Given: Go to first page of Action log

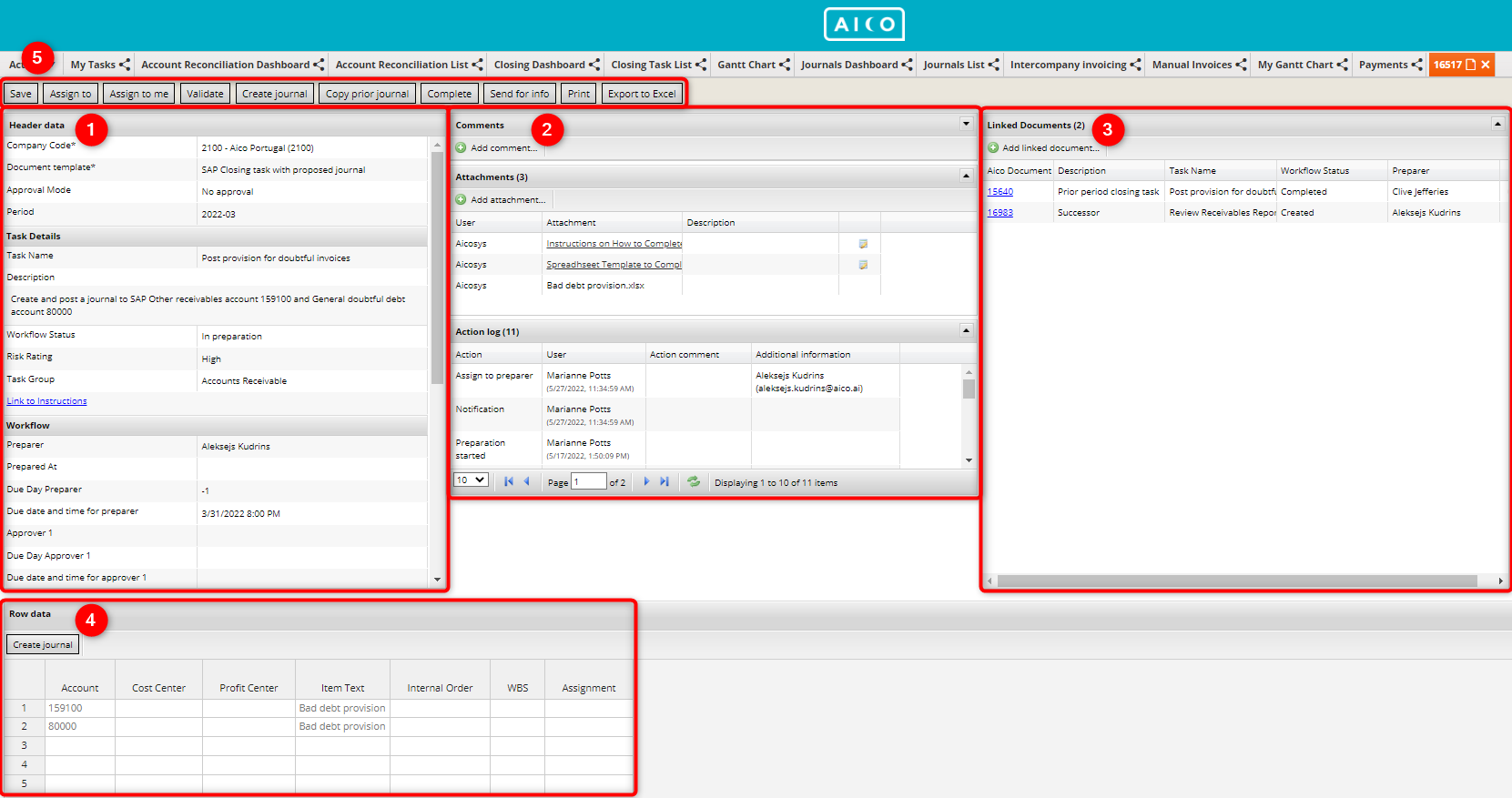Looking at the screenshot, I should click(x=509, y=481).
